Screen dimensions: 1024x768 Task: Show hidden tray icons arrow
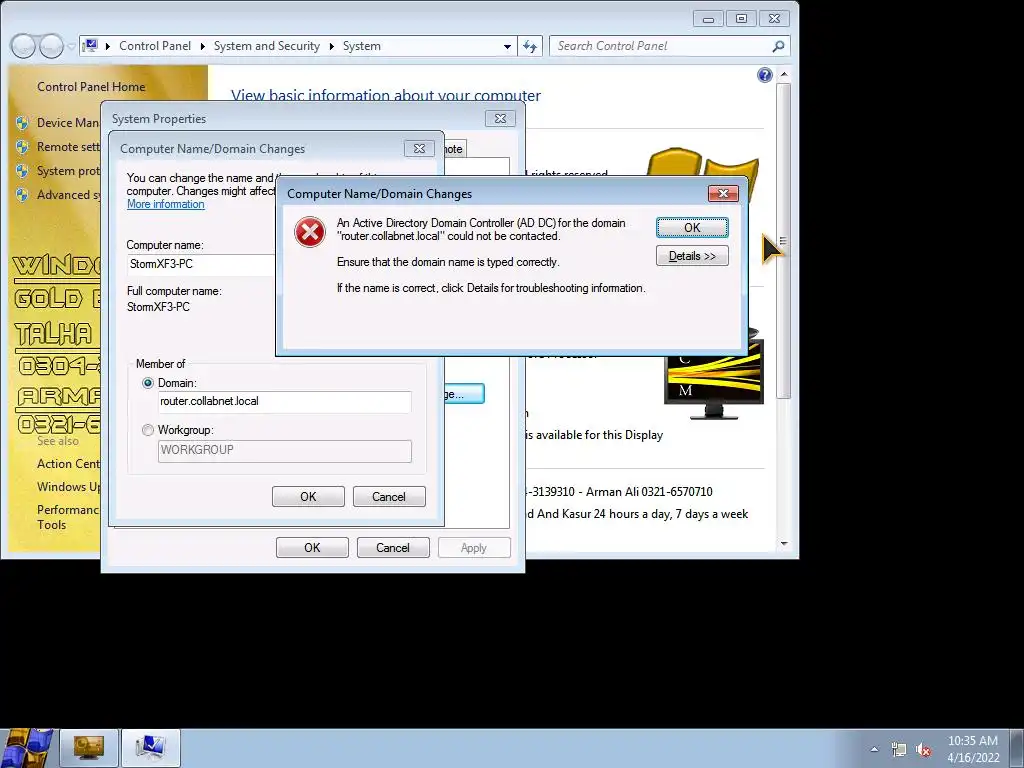(874, 749)
